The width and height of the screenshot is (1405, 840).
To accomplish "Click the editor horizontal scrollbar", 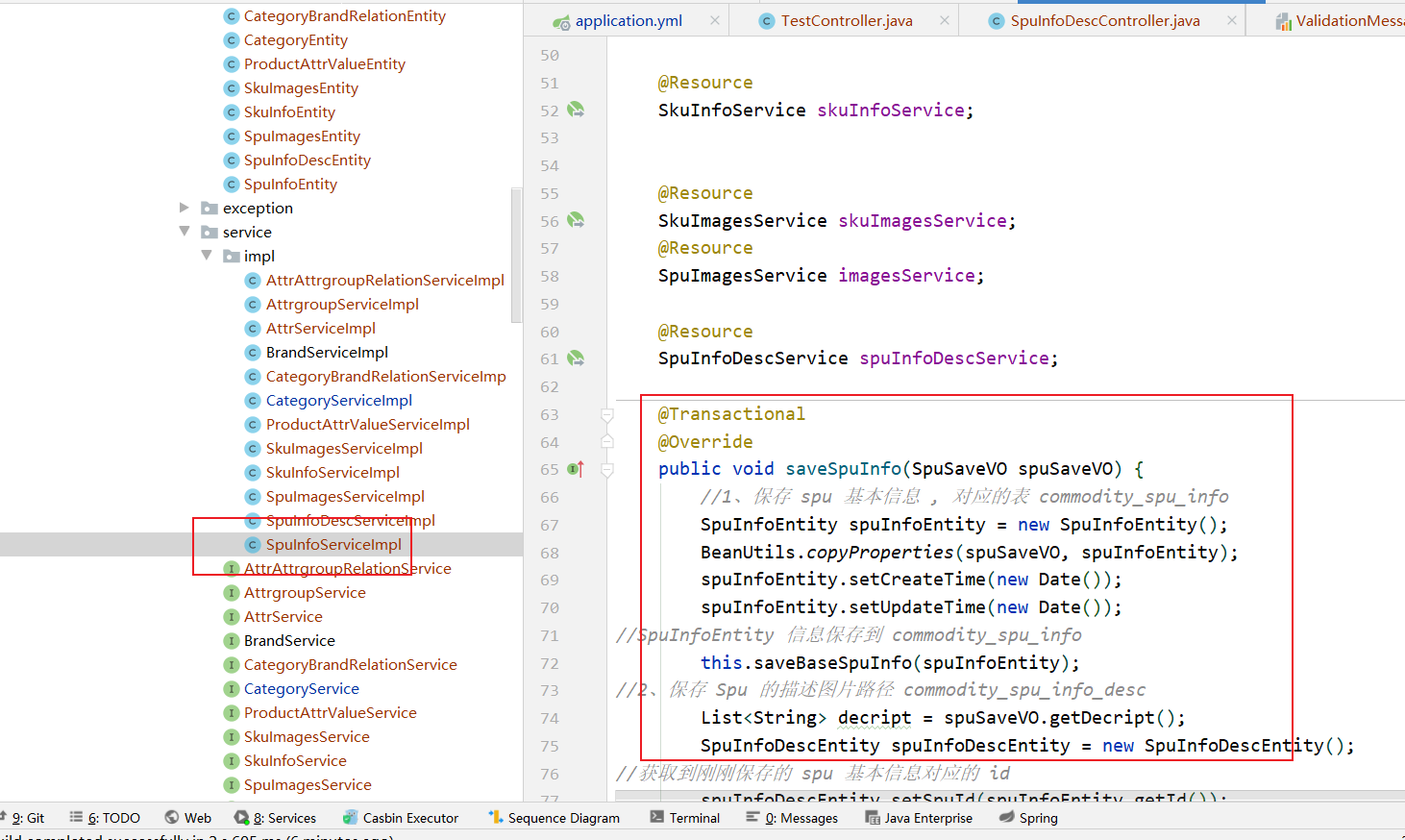I will click(x=1010, y=796).
